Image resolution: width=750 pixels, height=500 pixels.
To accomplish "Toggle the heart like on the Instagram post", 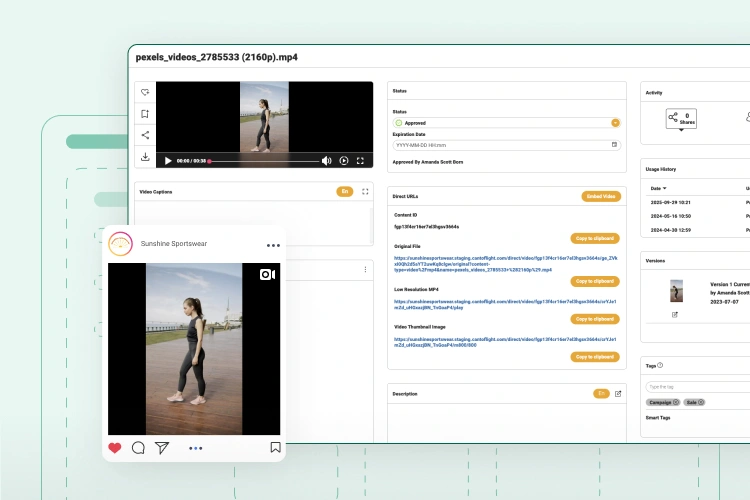I will click(x=115, y=448).
